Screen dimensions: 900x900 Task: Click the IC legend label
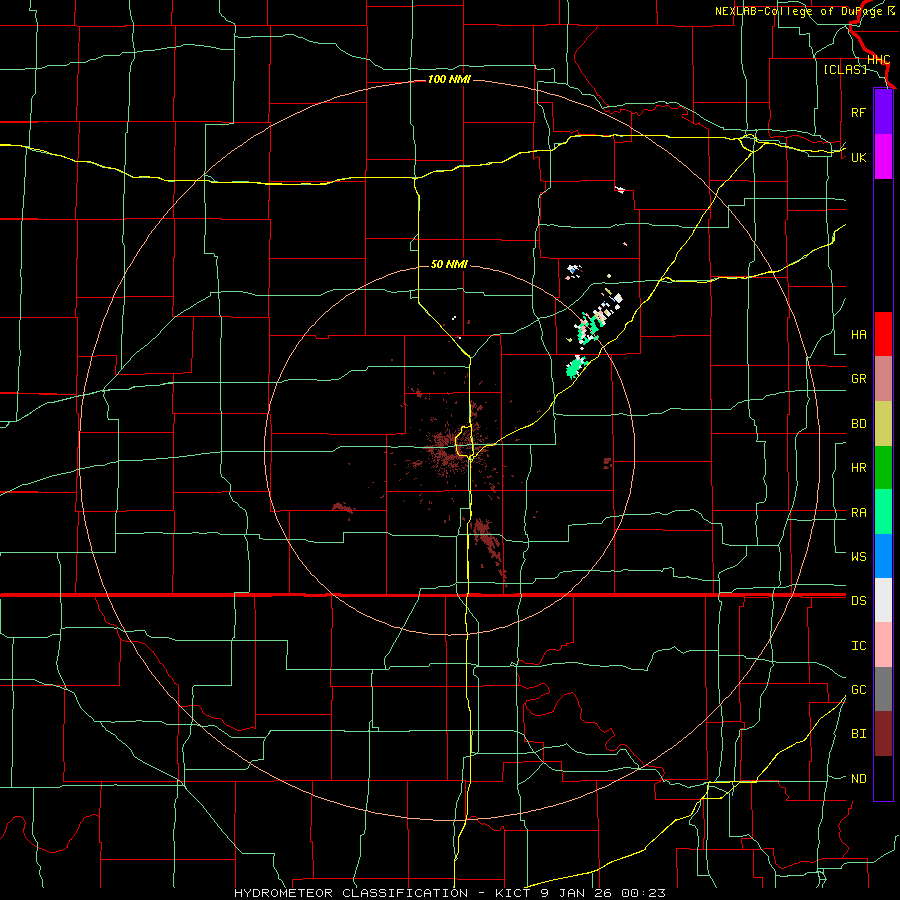(858, 646)
